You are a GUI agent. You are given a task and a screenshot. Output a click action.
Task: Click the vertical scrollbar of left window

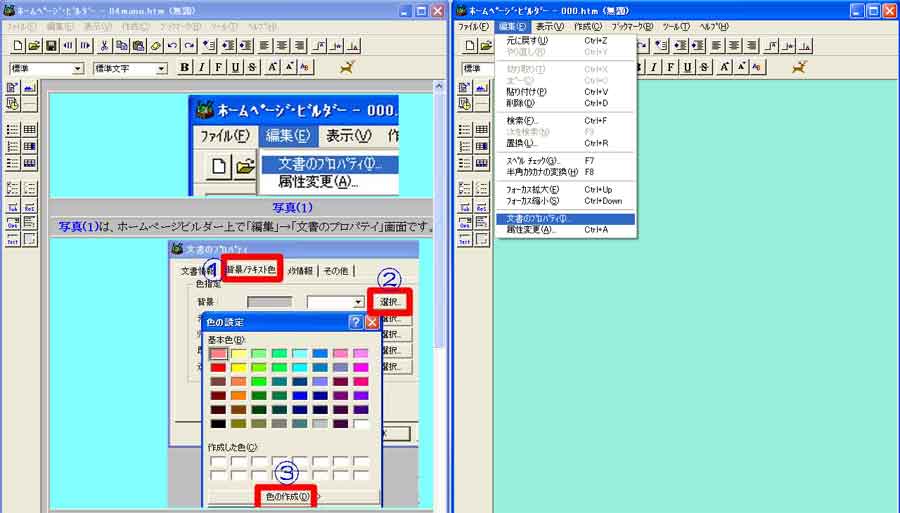(x=440, y=250)
